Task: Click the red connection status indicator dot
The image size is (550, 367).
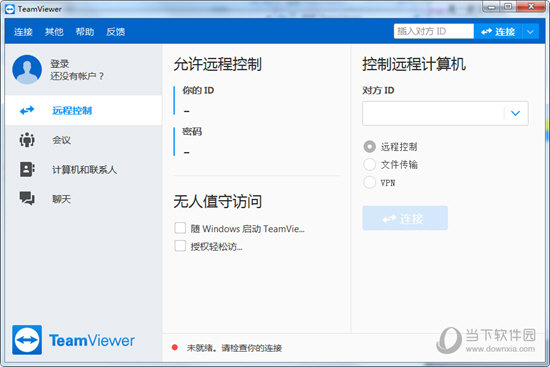Action: [175, 347]
